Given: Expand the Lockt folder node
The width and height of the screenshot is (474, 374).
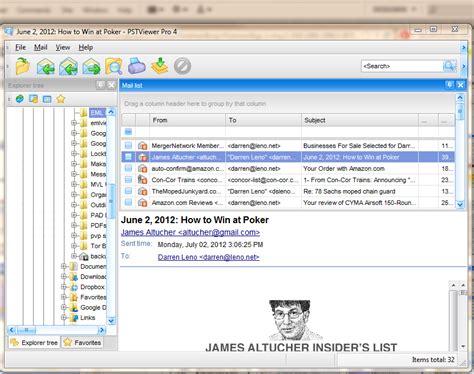Looking at the screenshot, I should tap(74, 154).
